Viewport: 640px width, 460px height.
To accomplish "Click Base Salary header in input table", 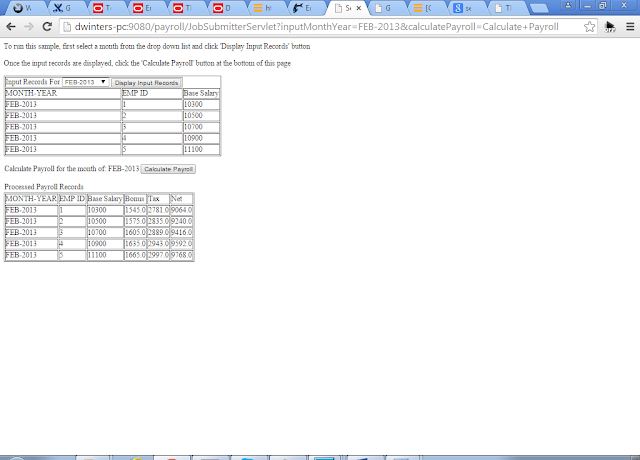I will tap(201, 93).
